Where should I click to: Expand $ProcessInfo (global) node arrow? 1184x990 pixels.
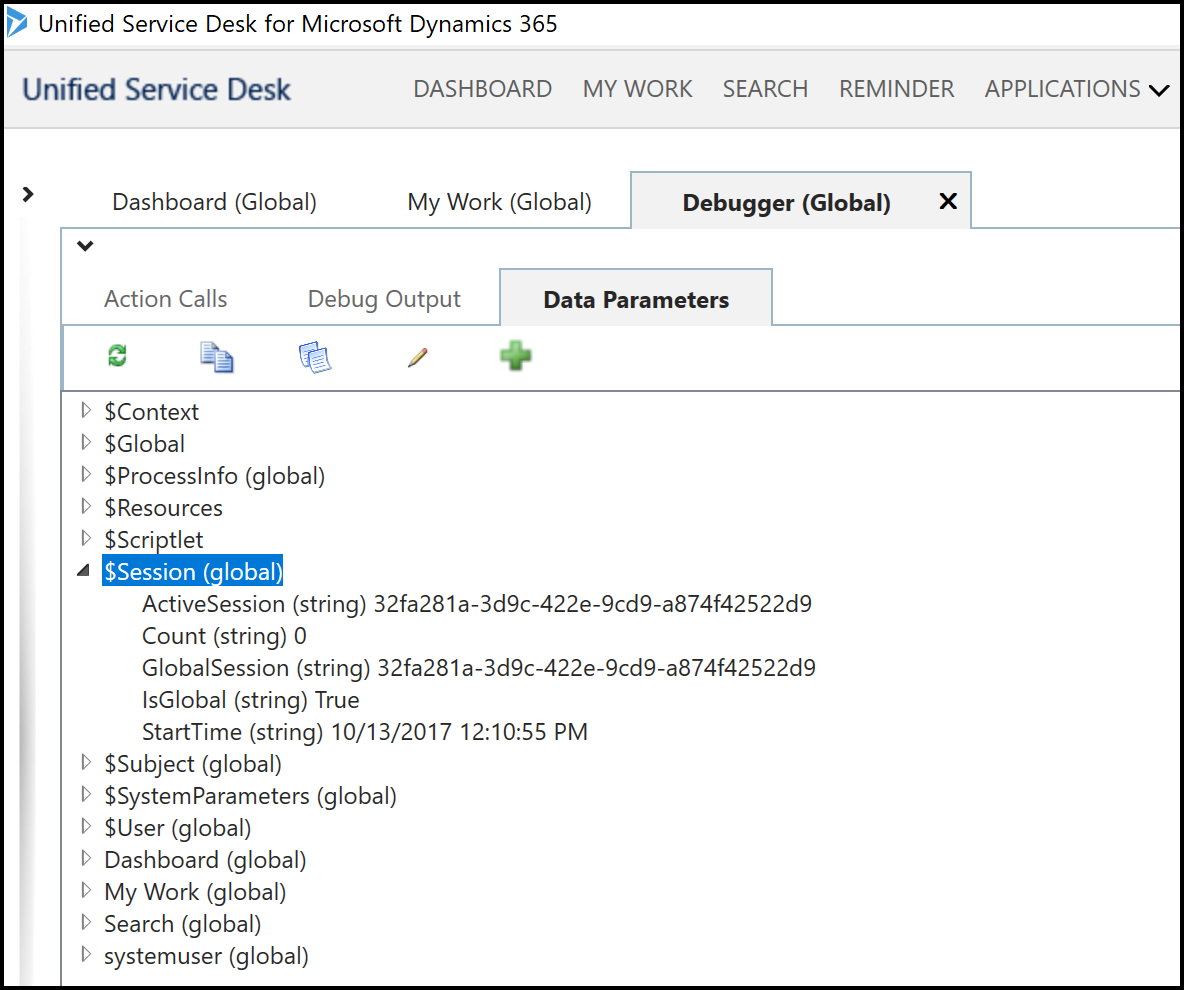pyautogui.click(x=86, y=474)
